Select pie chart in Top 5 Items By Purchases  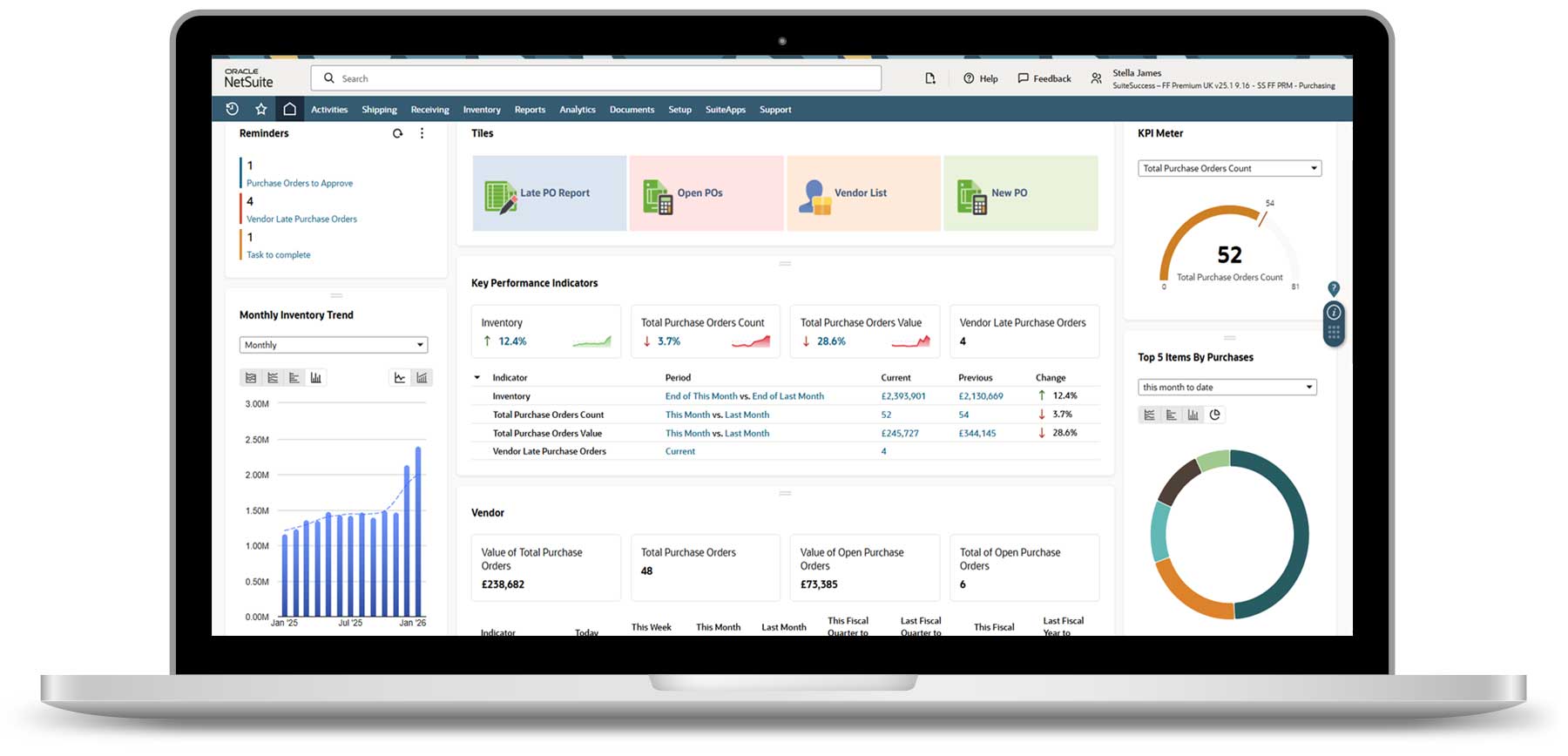tap(1215, 415)
